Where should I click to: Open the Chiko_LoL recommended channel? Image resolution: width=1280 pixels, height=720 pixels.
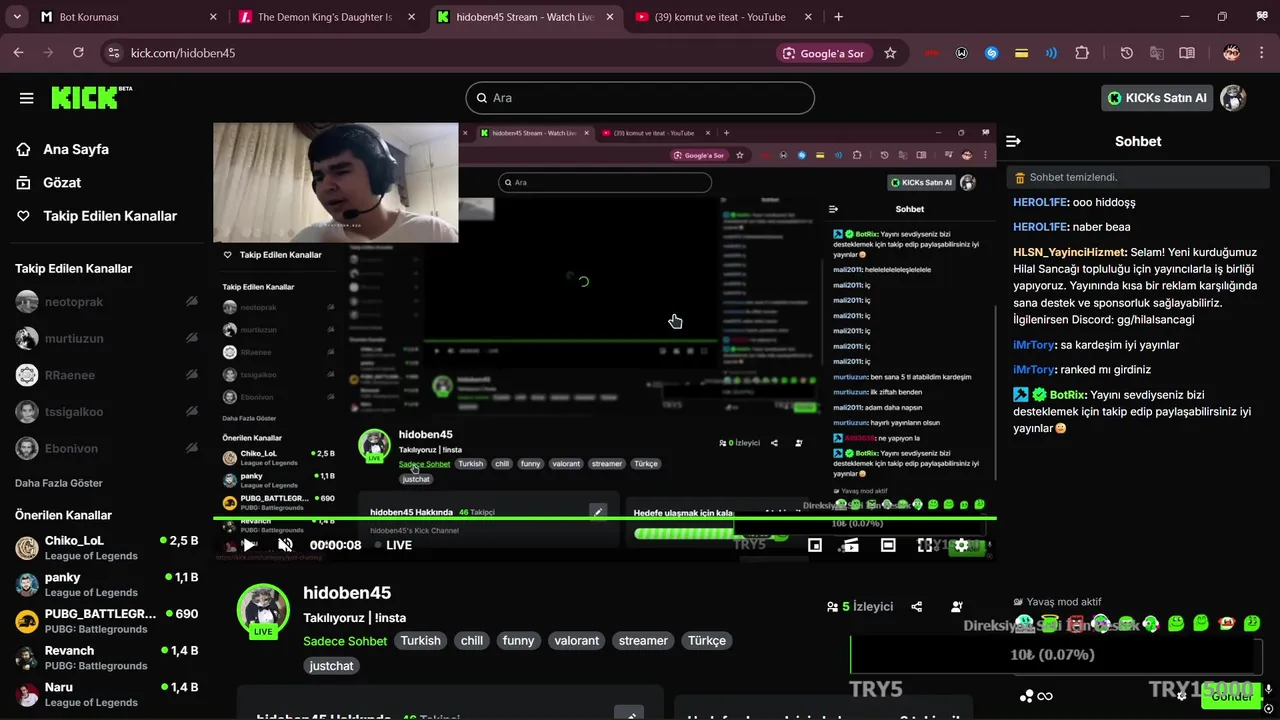(x=106, y=548)
